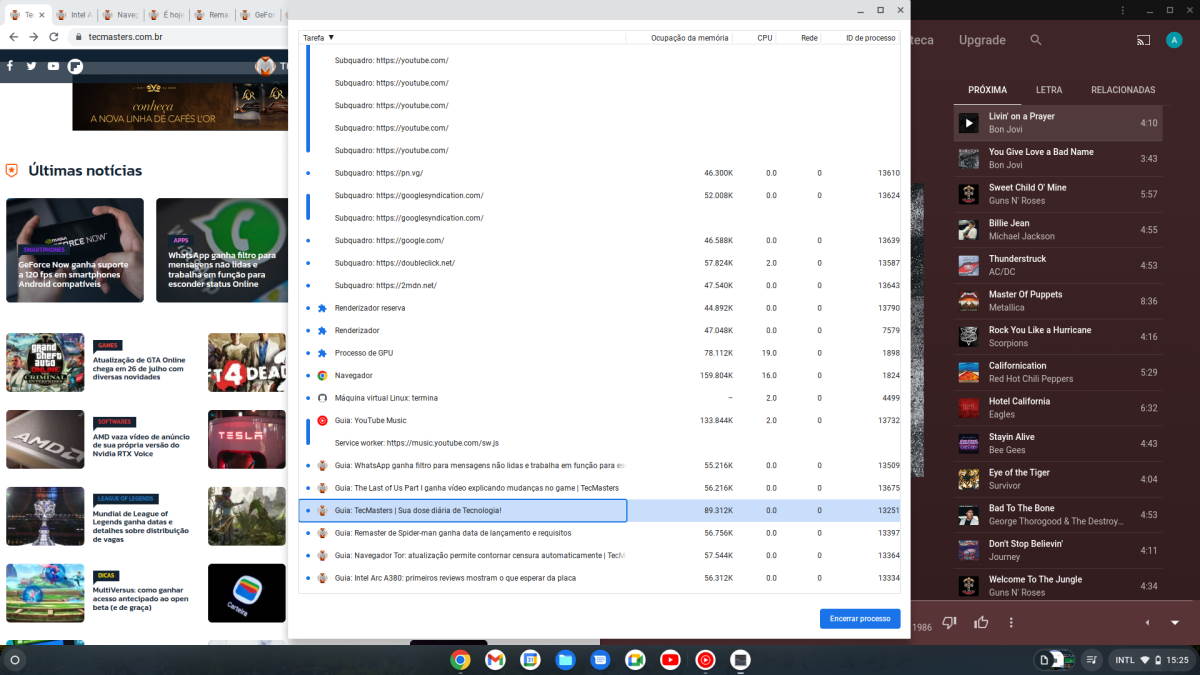Close the active TecMasters tab
Viewport: 1200px width, 675px height.
pyautogui.click(x=42, y=15)
